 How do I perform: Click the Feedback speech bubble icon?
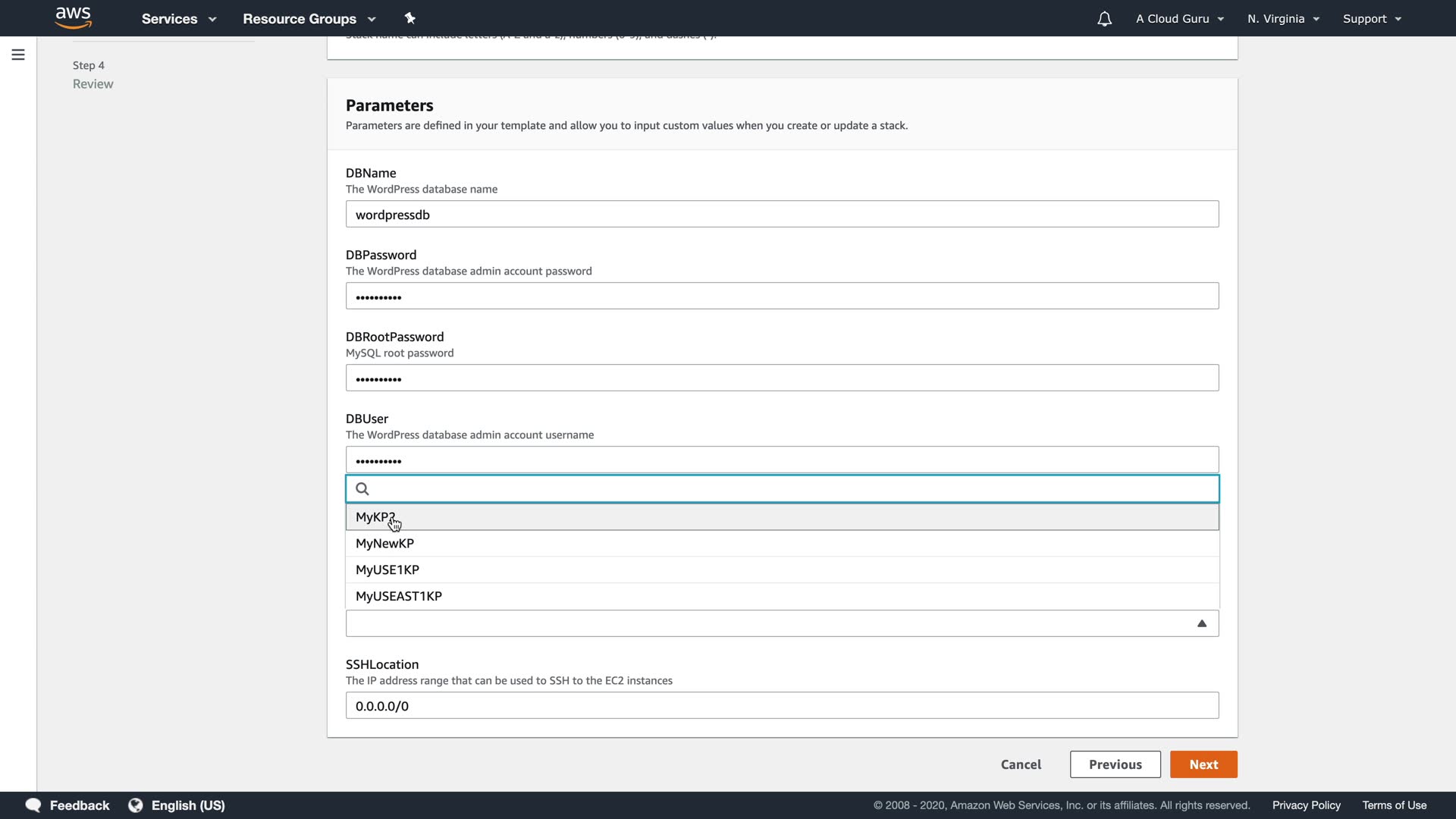tap(33, 805)
